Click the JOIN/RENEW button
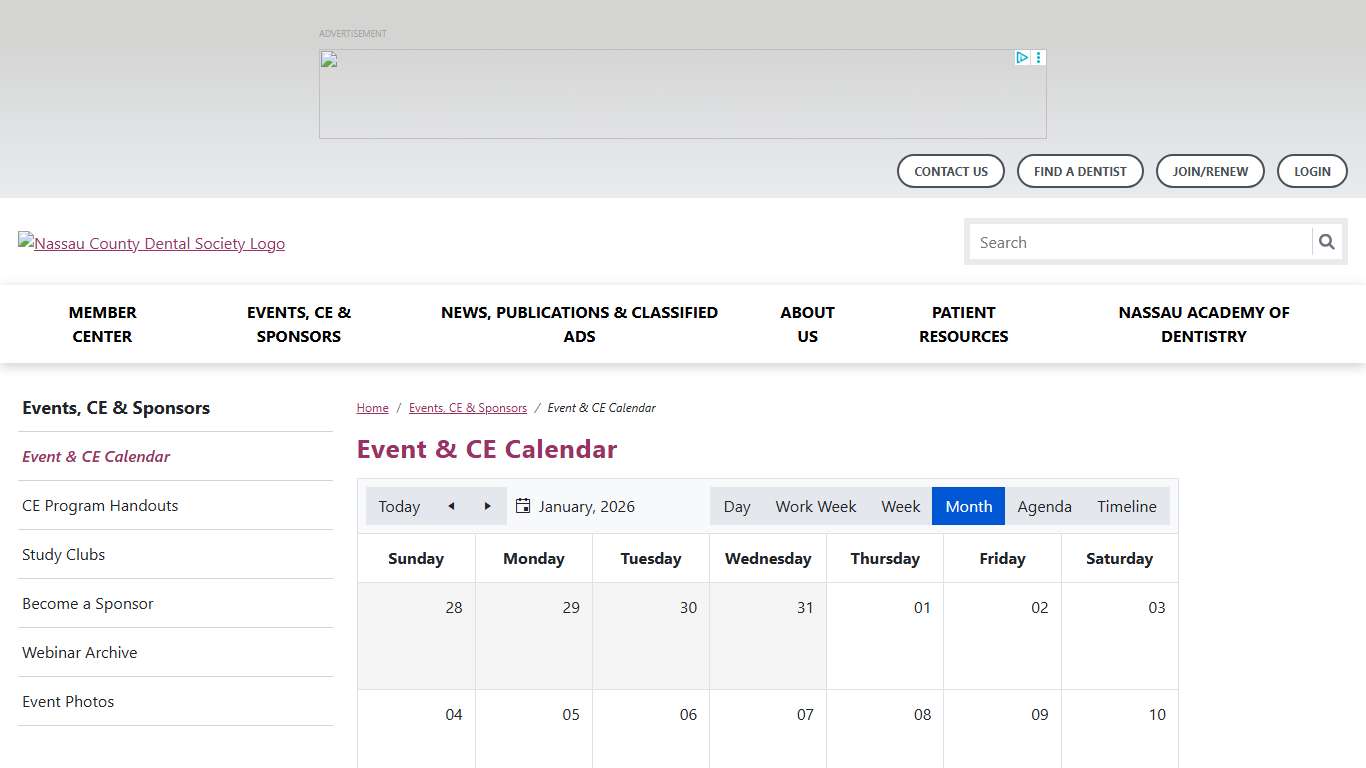Viewport: 1366px width, 768px height. pos(1210,171)
